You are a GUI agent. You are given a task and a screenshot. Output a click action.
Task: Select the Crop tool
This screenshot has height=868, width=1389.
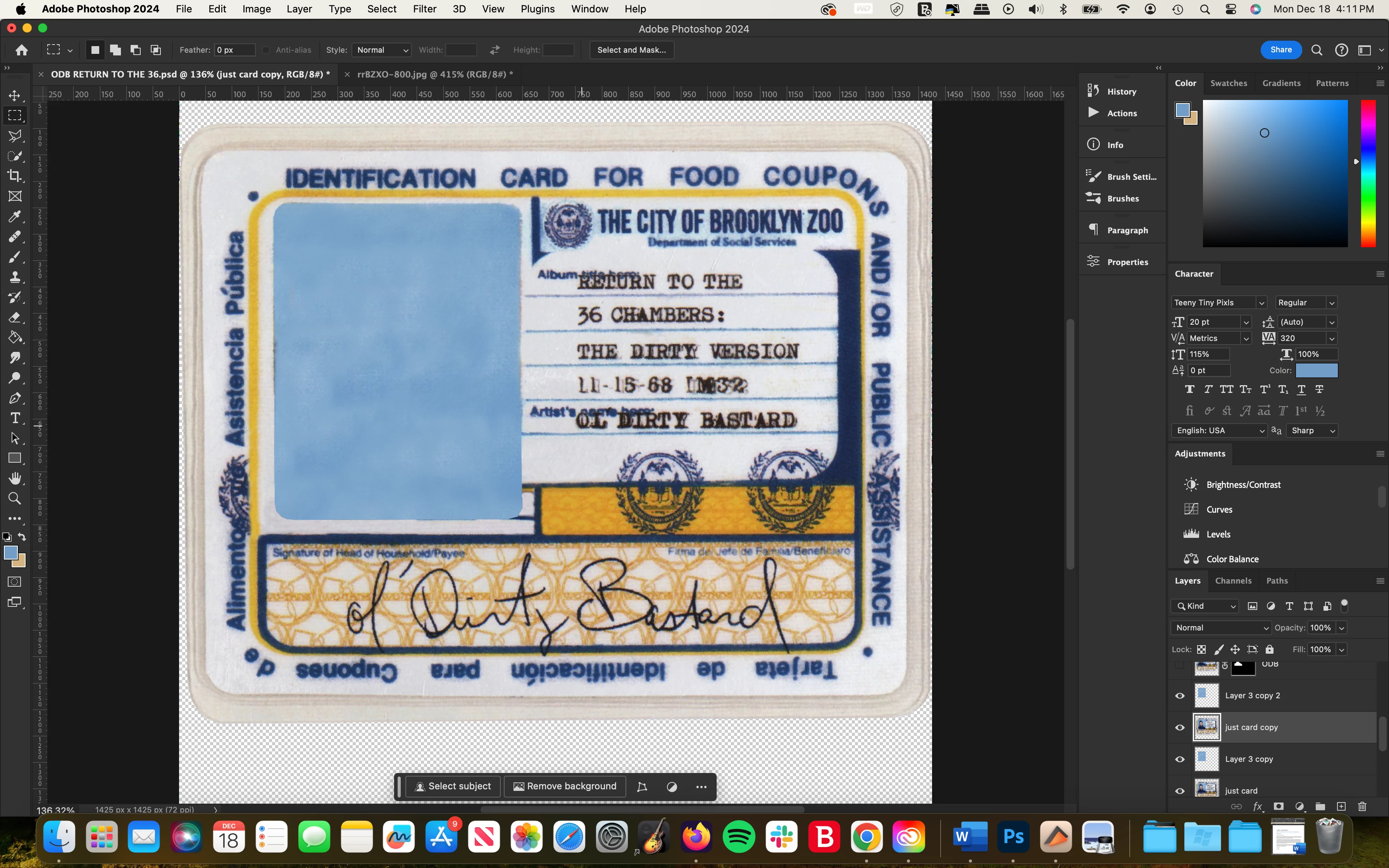[x=15, y=176]
